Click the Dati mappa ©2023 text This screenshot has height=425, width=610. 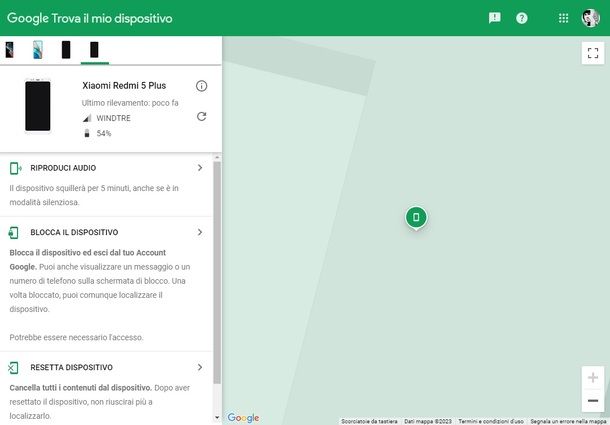coord(428,421)
